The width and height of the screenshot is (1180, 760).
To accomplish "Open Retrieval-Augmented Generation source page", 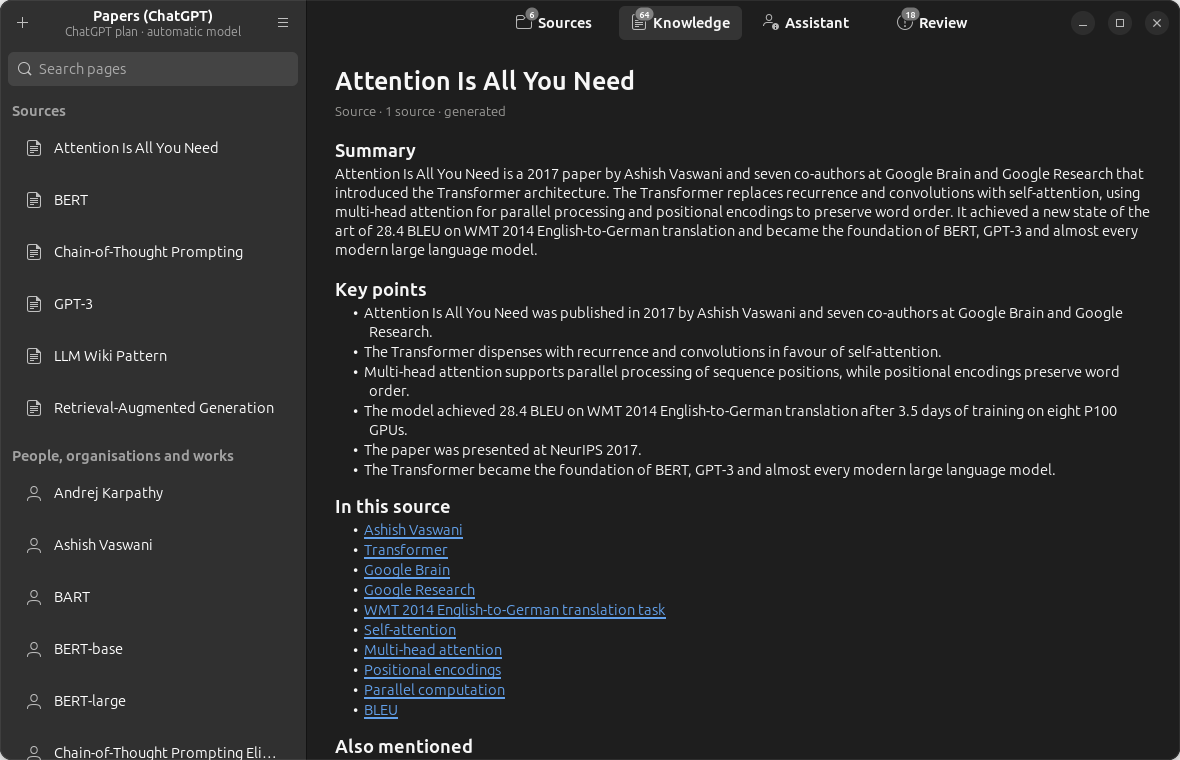I will coord(153,408).
